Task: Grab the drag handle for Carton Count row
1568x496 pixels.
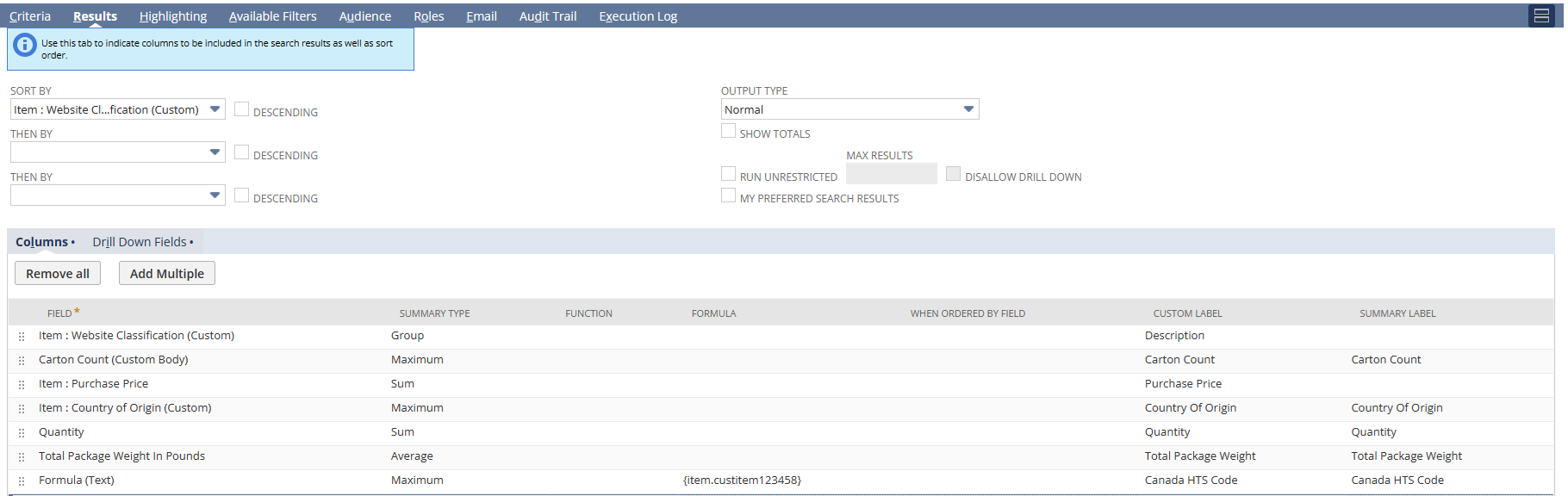Action: click(x=22, y=361)
